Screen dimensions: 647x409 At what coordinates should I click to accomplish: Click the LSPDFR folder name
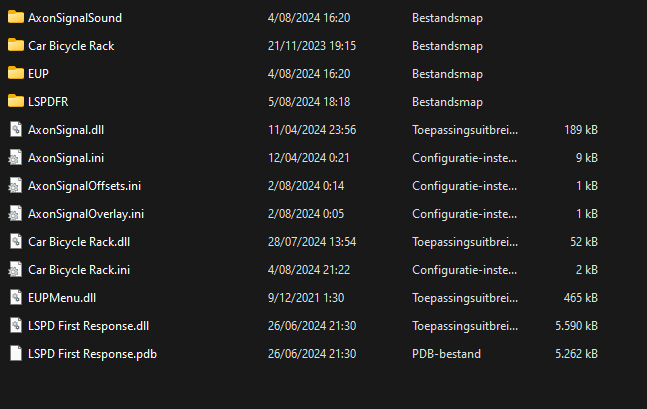pos(48,101)
